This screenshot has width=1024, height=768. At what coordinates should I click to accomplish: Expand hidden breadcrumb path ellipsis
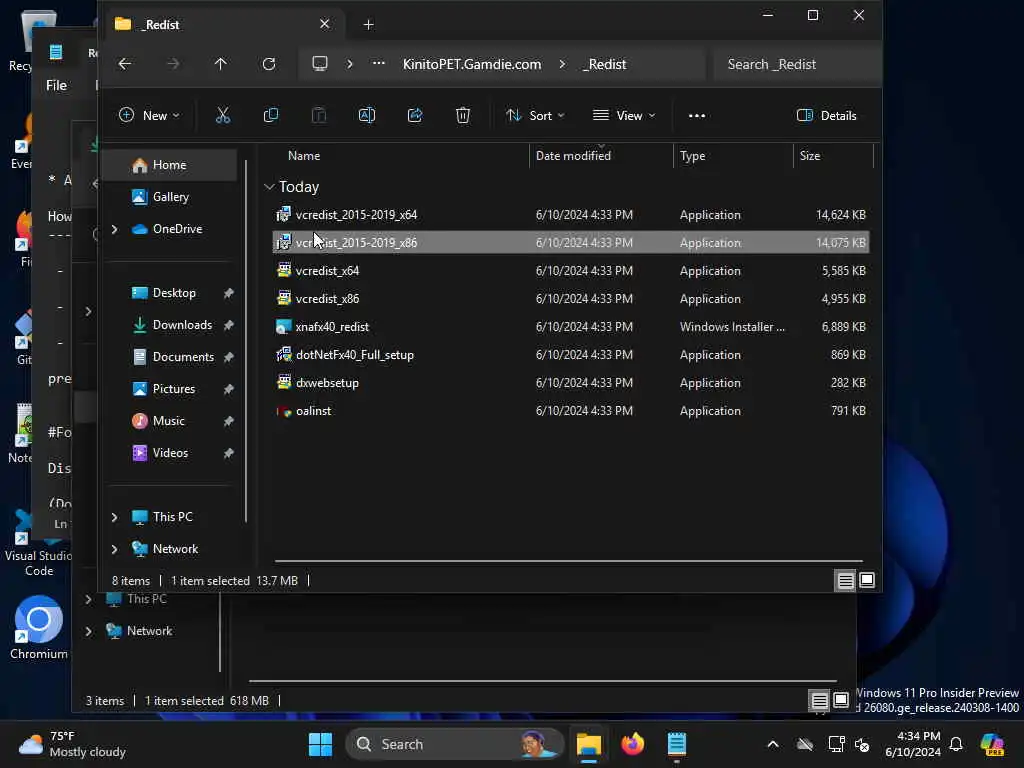click(x=379, y=64)
